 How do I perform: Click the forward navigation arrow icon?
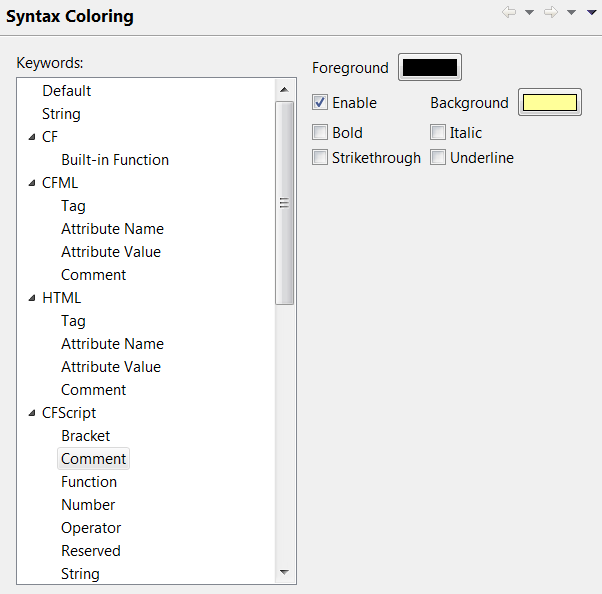tap(551, 13)
